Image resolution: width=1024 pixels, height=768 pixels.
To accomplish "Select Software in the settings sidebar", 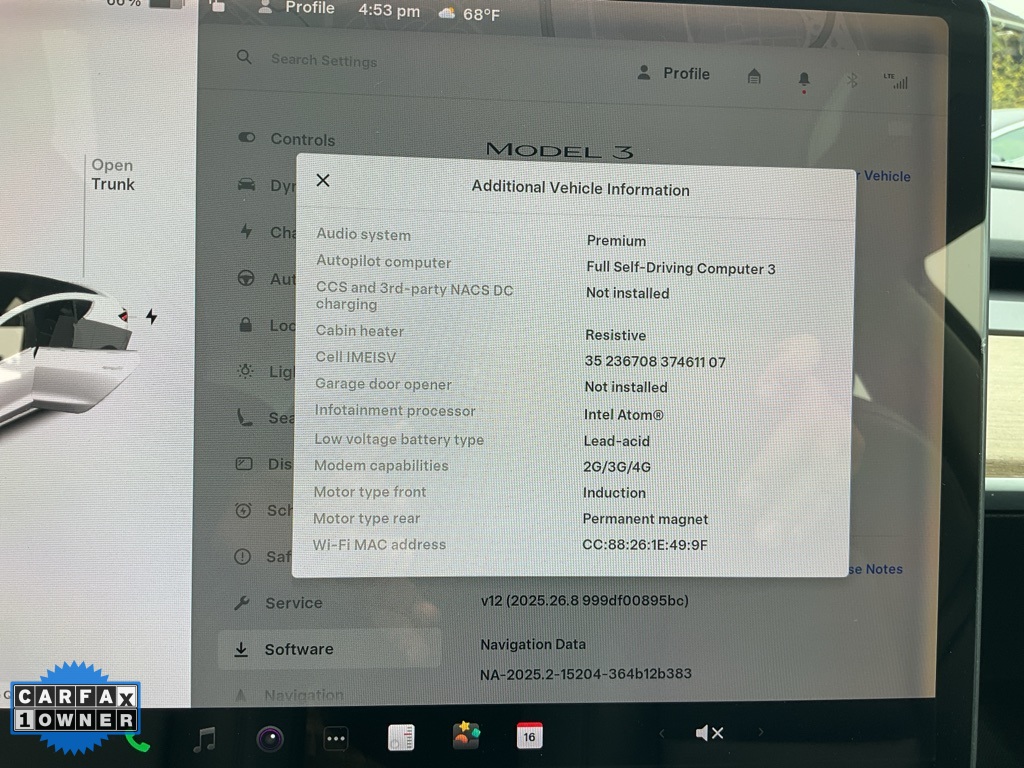I will point(299,649).
